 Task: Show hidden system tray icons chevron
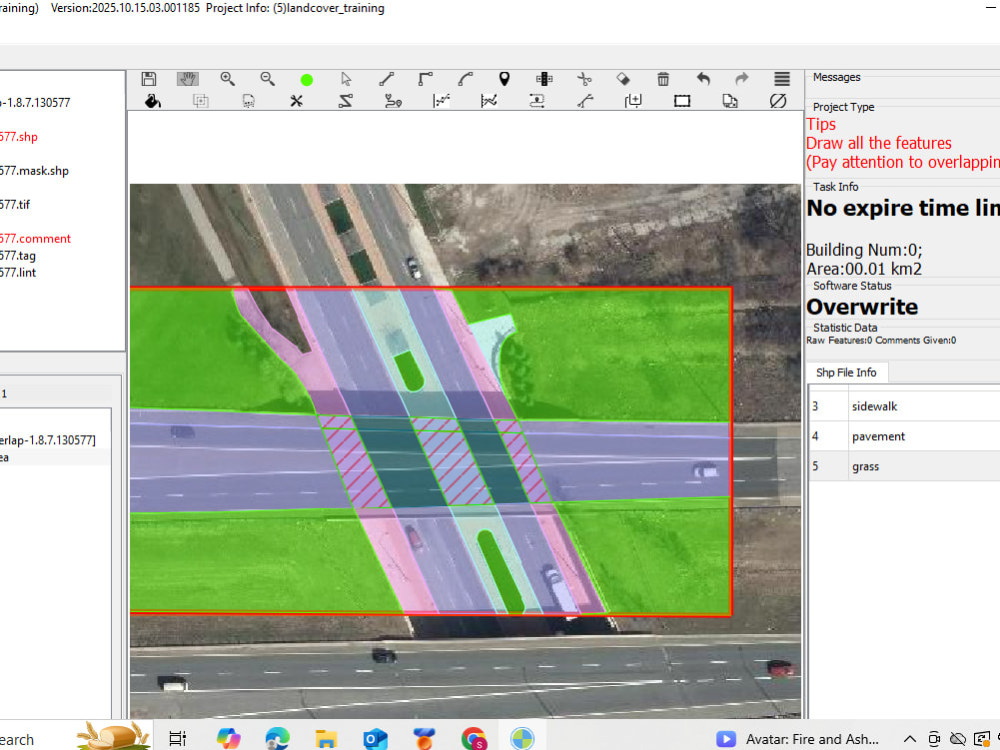click(910, 739)
